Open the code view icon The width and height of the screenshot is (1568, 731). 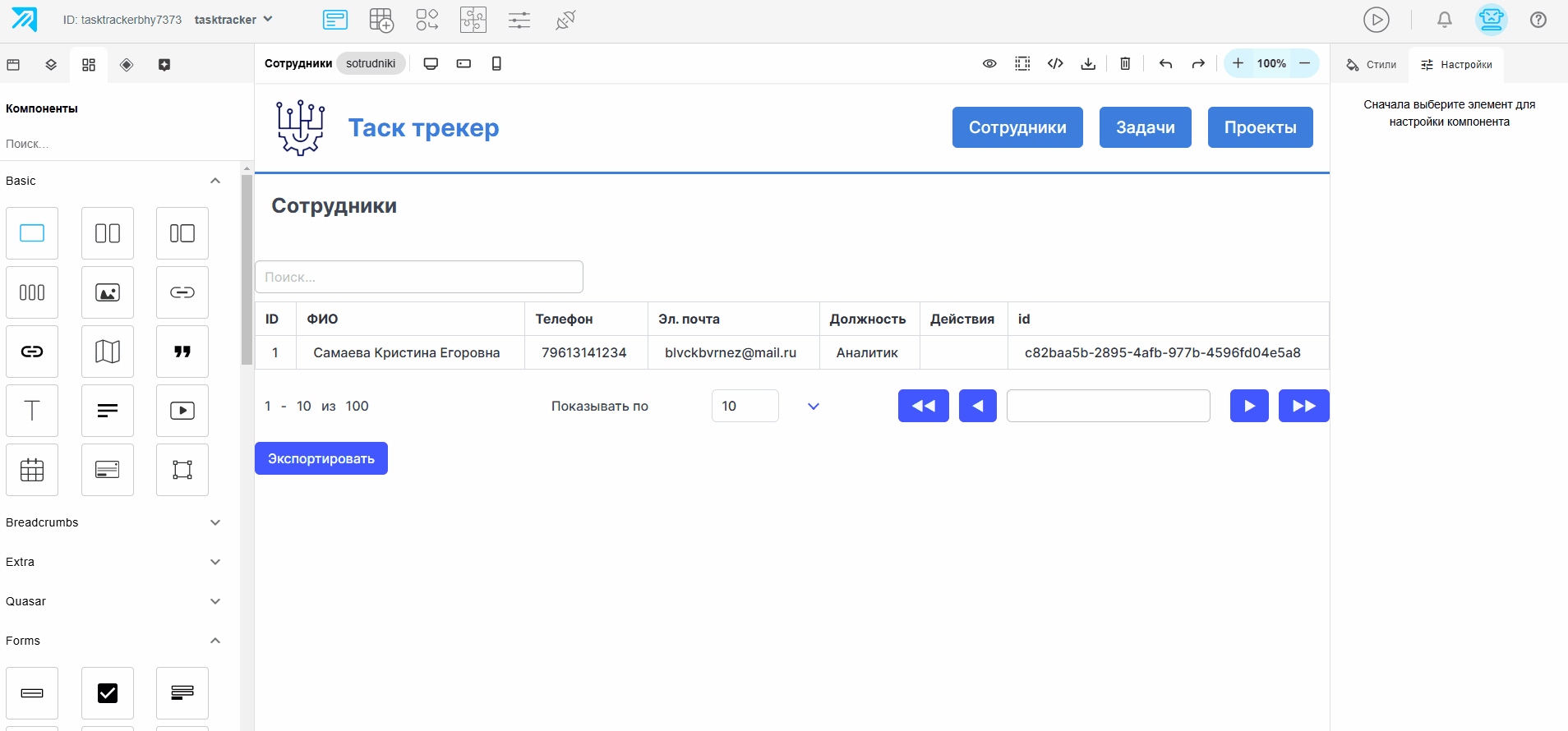click(1055, 63)
